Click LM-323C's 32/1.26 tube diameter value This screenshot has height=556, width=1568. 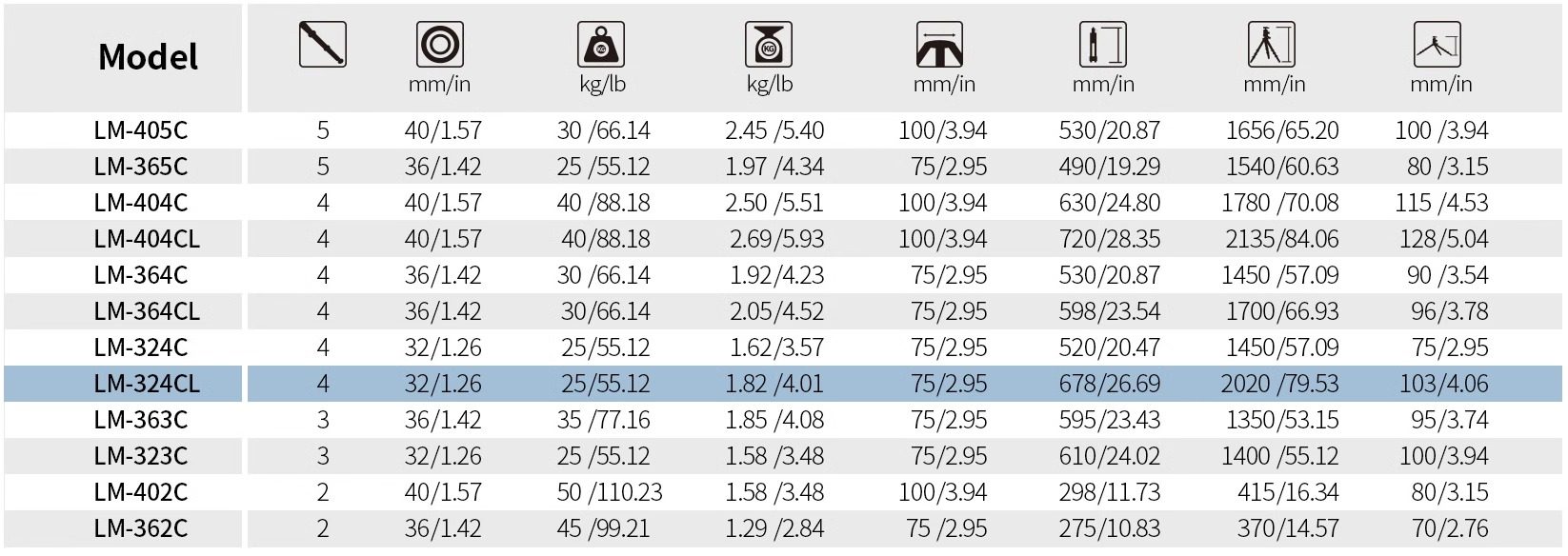(x=443, y=456)
